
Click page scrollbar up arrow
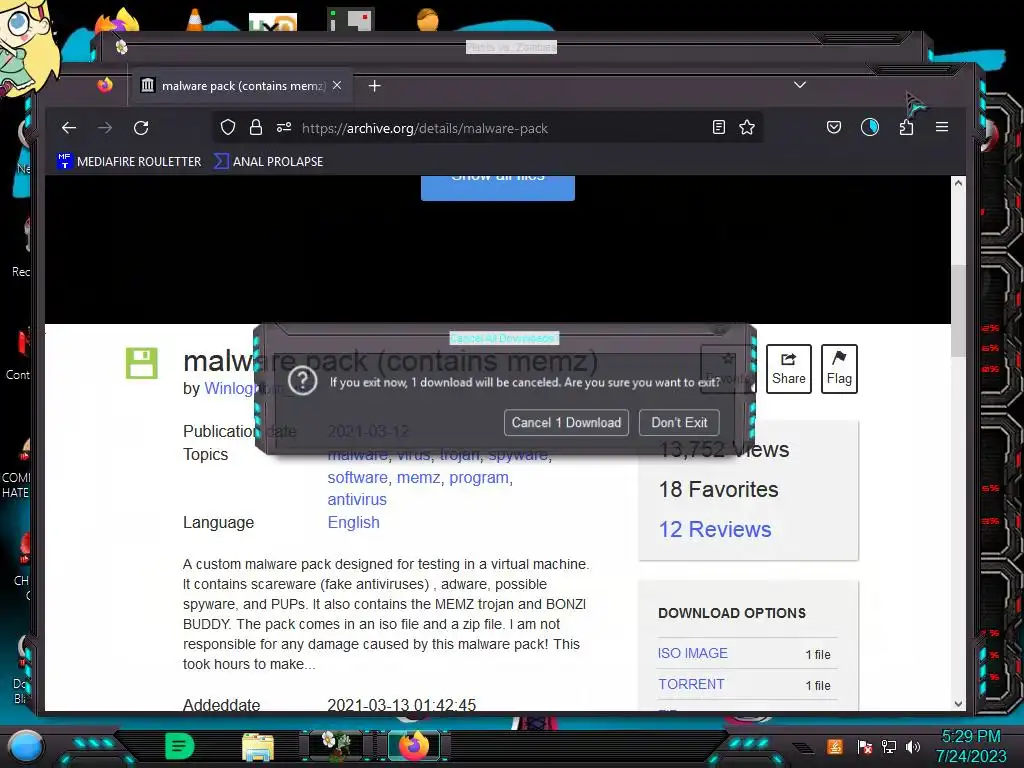(x=958, y=184)
